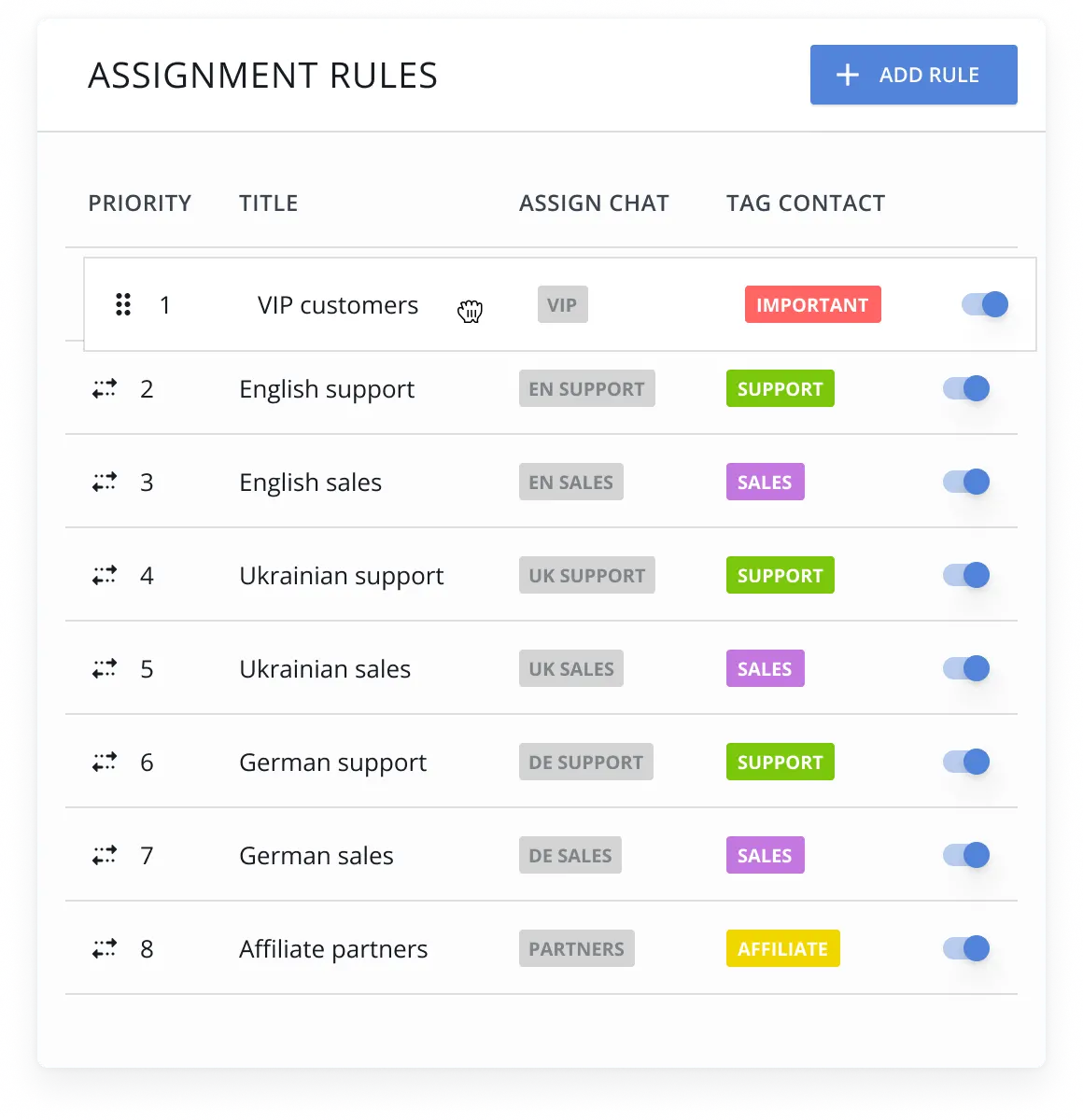
Task: Click the yellow AFFILIATE tag
Action: (782, 948)
